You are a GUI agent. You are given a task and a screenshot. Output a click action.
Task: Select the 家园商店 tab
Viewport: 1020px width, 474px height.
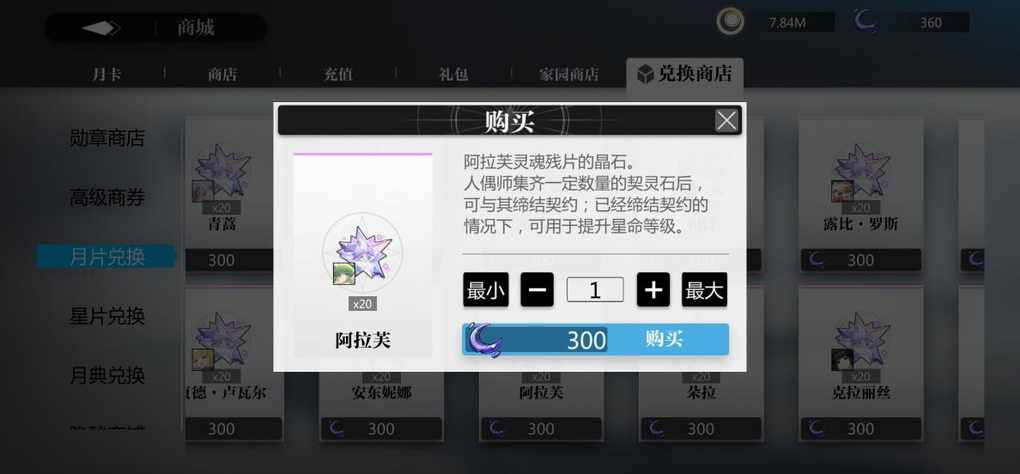(x=569, y=74)
